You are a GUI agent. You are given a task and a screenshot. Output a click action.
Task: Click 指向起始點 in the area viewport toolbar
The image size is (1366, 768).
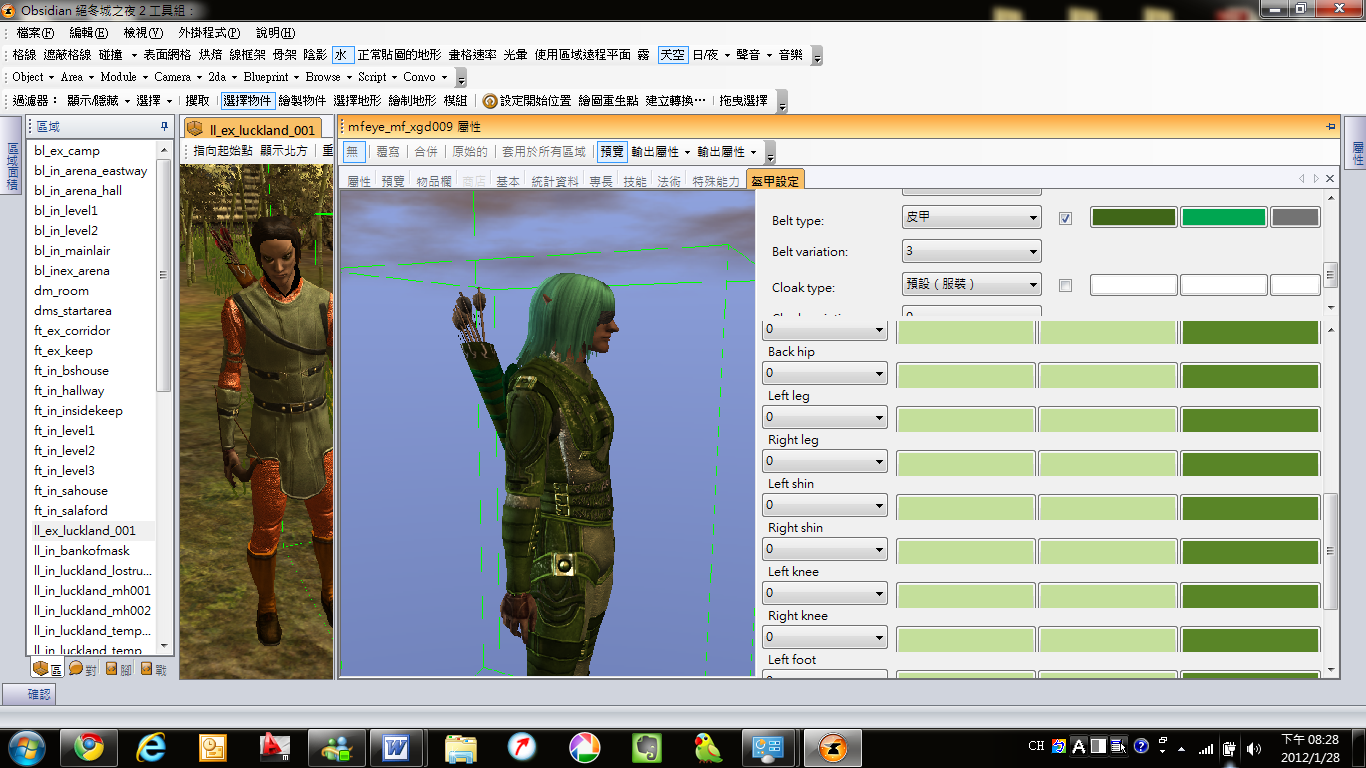point(223,152)
